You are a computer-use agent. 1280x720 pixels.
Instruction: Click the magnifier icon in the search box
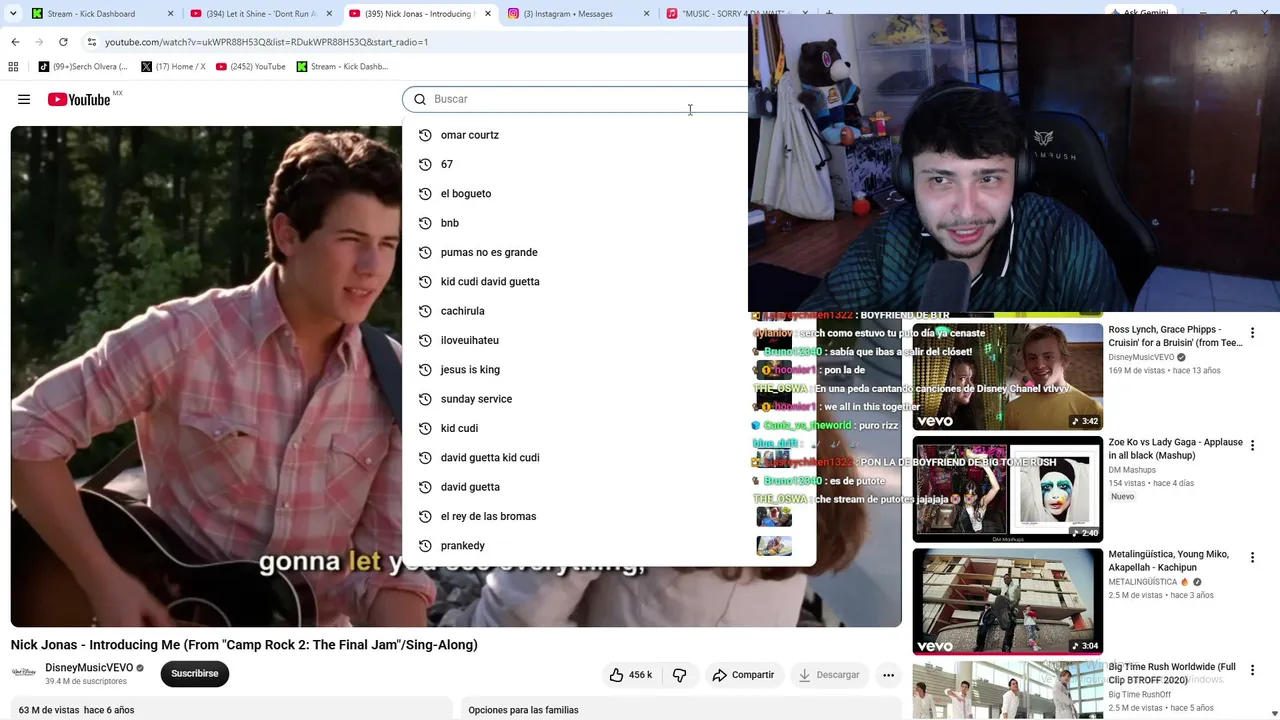[420, 99]
